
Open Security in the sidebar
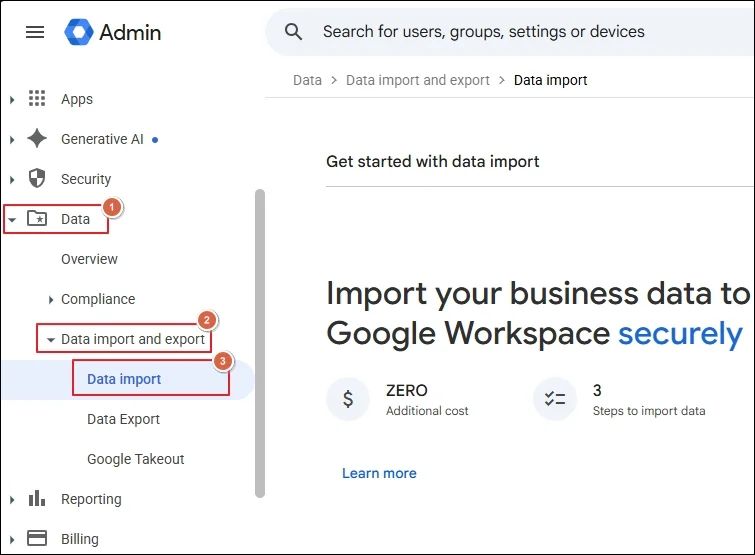(86, 179)
